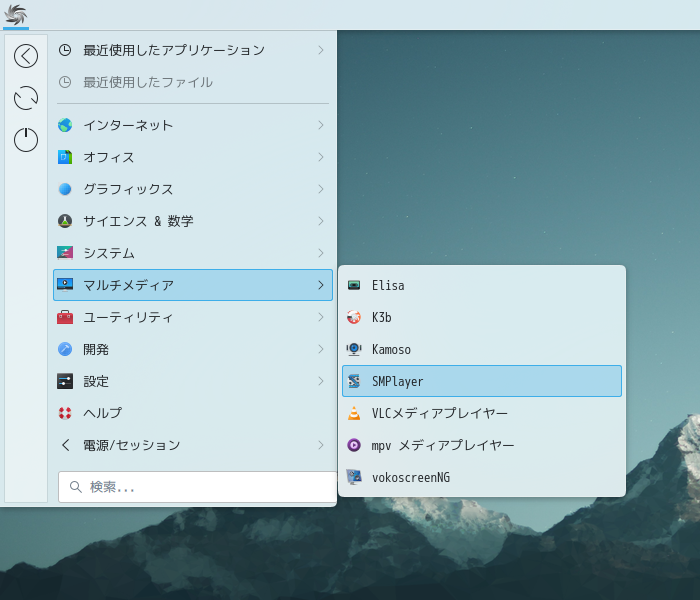The width and height of the screenshot is (700, 600).
Task: Click the hammer icon for 開発
Action: 65,349
